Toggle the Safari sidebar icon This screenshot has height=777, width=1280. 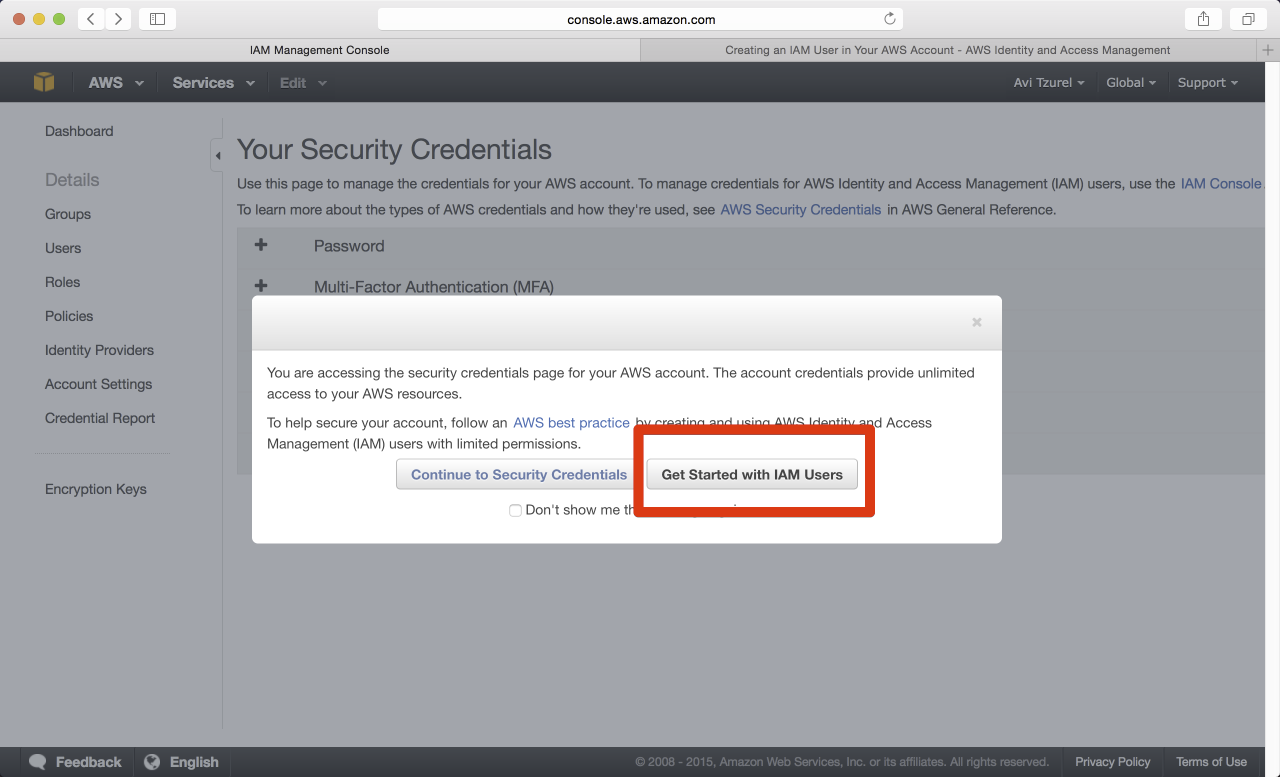point(157,18)
